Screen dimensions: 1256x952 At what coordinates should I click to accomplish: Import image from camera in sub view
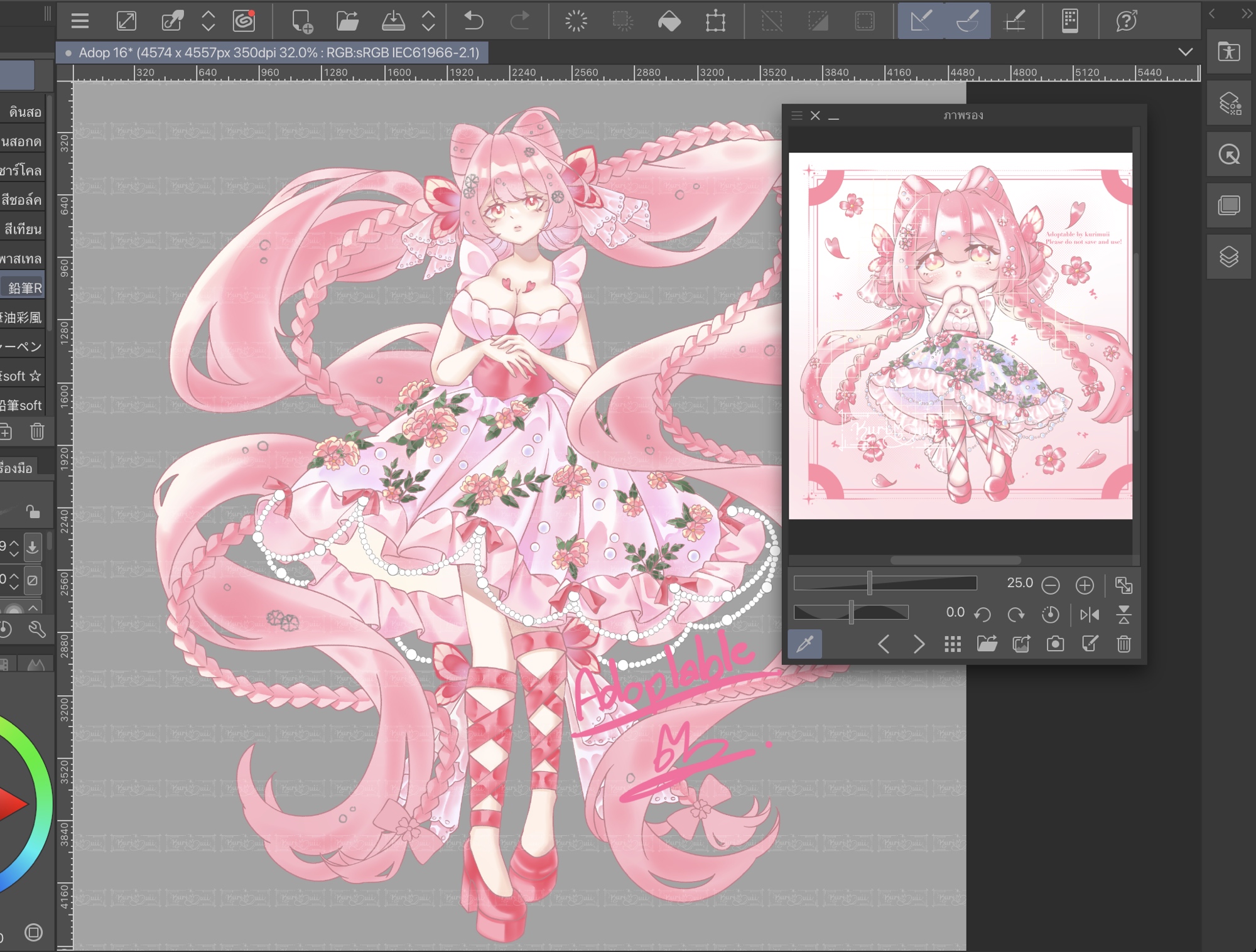tap(1055, 644)
